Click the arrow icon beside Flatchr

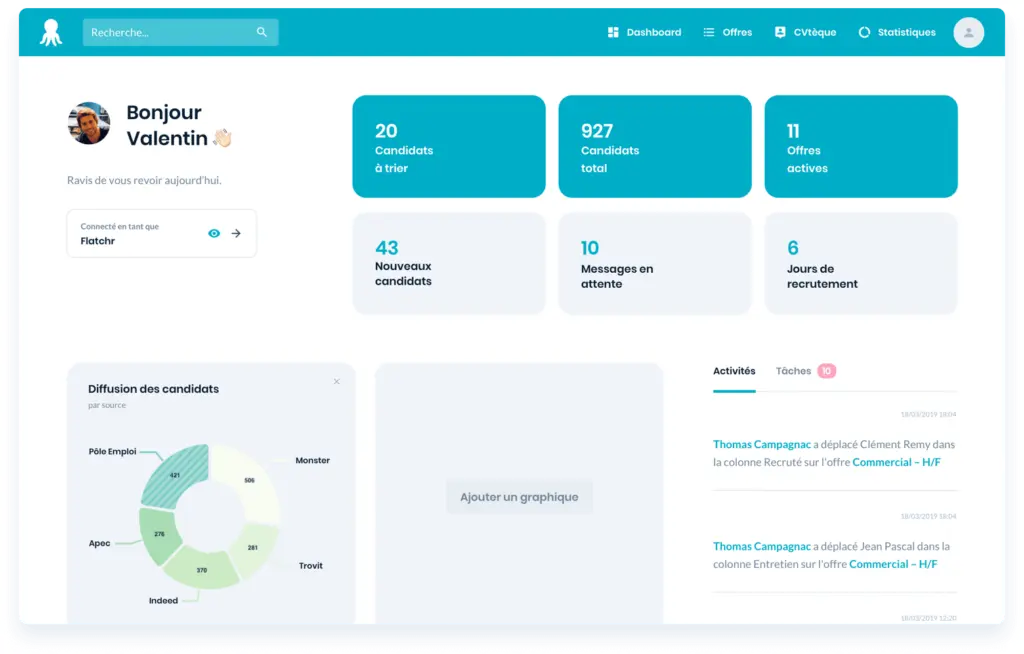point(237,233)
